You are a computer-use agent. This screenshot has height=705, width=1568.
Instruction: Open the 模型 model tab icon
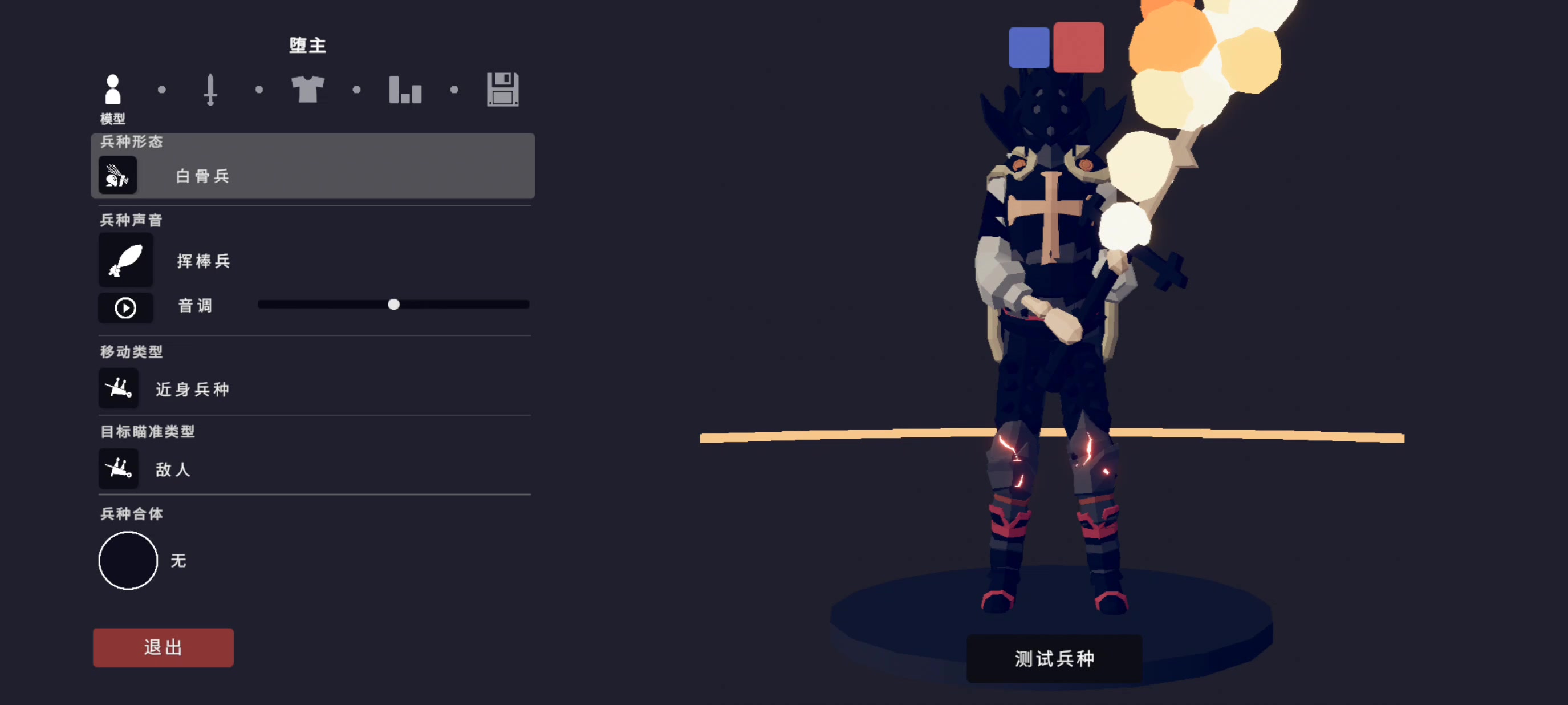click(112, 90)
